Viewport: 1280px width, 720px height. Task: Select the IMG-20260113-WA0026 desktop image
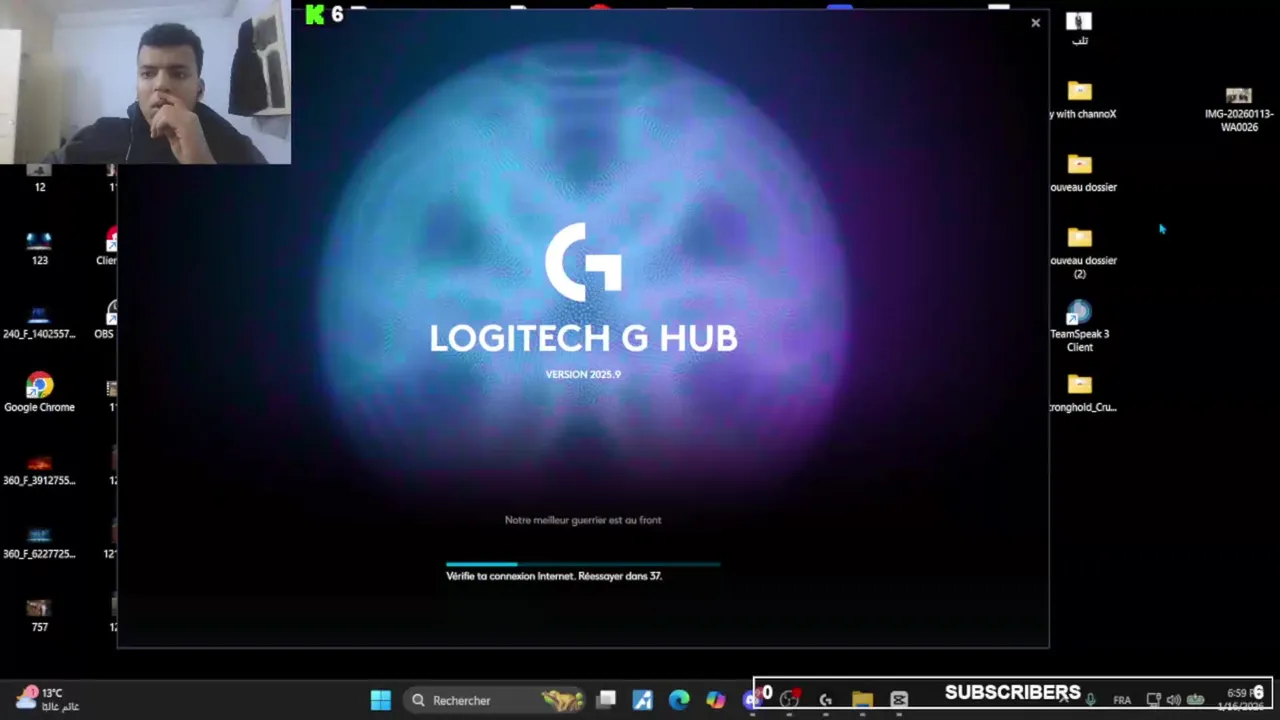tap(1239, 110)
